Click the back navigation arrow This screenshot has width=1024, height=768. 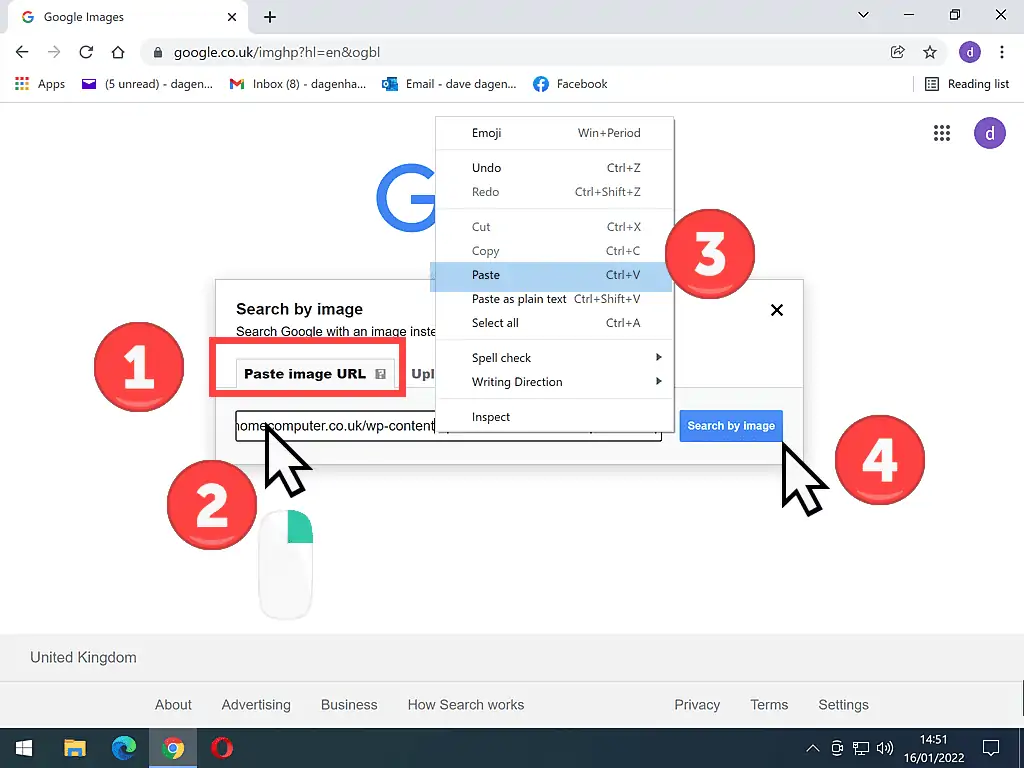[21, 52]
